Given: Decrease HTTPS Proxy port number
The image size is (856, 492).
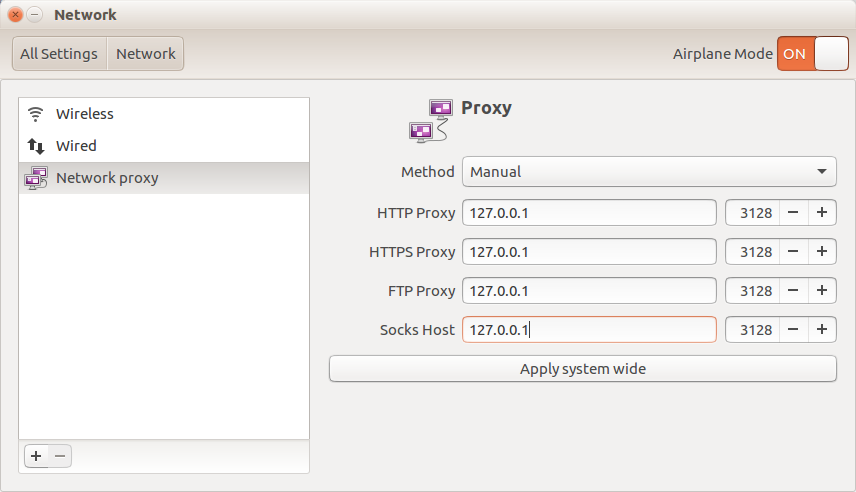Looking at the screenshot, I should tap(792, 252).
